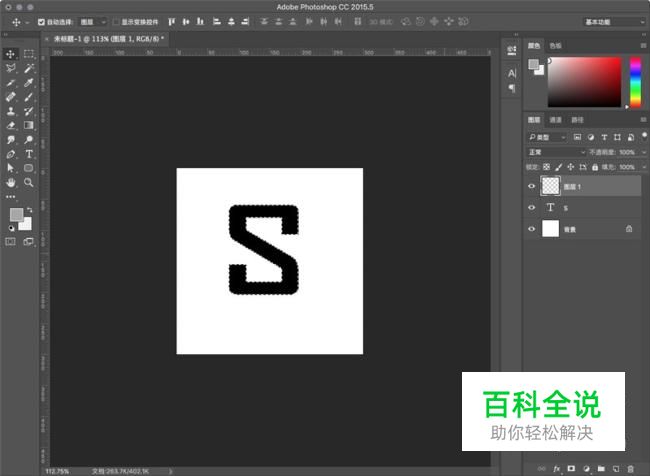Align right edges in options bar
650x476 pixels.
[245, 22]
